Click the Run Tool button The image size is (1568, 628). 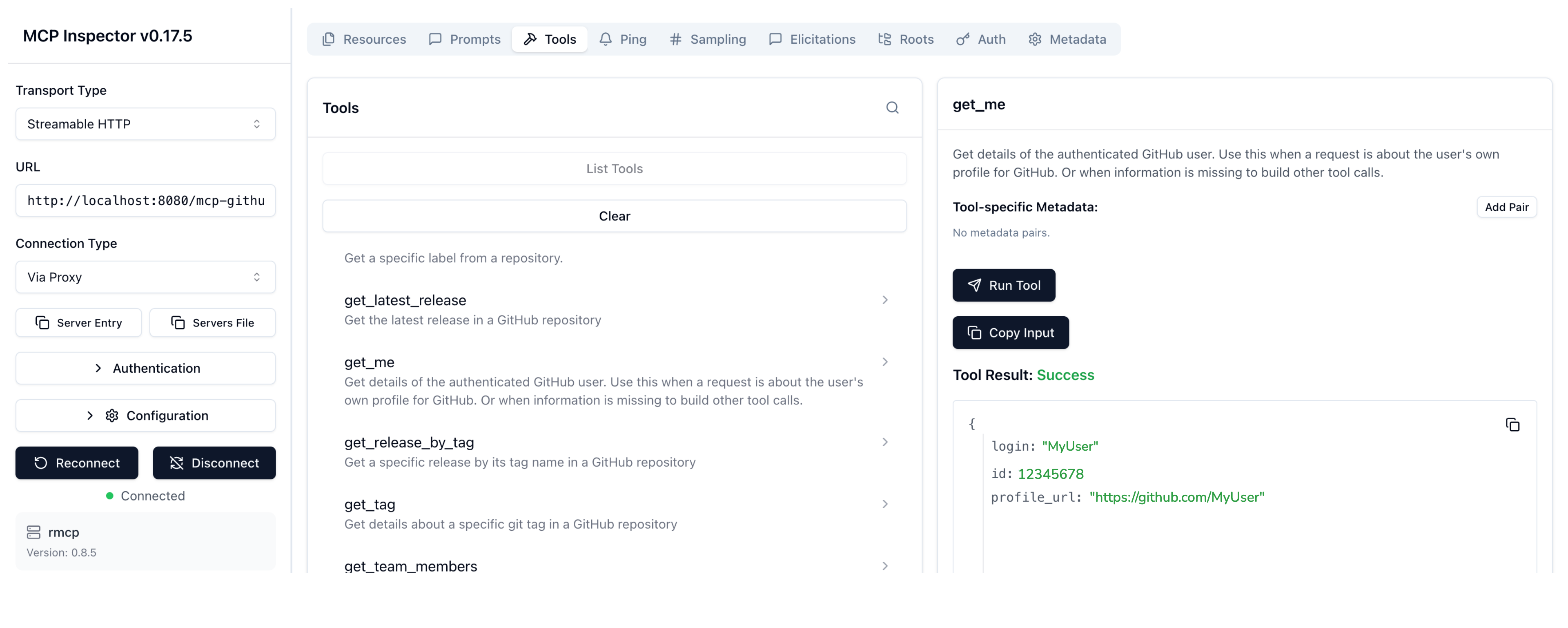(1003, 285)
